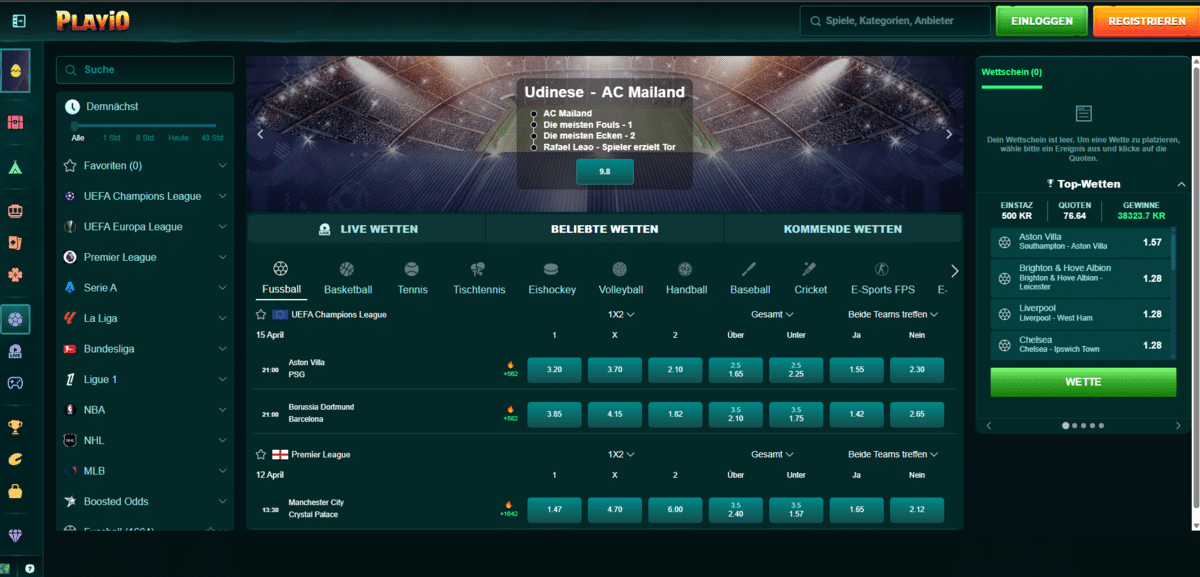1200x577 pixels.
Task: Click the trophy icon in left sidebar
Action: pyautogui.click(x=15, y=427)
